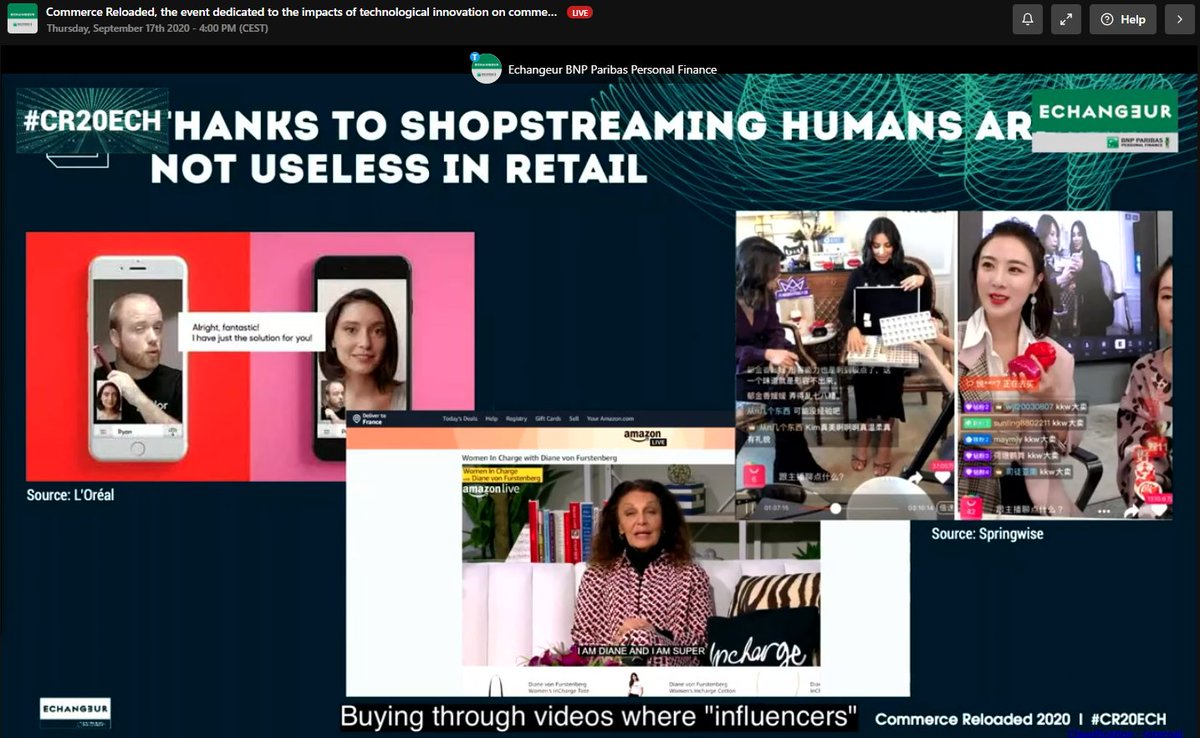Click Today's Deals in the Amazon screenshot
This screenshot has width=1200, height=738.
461,419
